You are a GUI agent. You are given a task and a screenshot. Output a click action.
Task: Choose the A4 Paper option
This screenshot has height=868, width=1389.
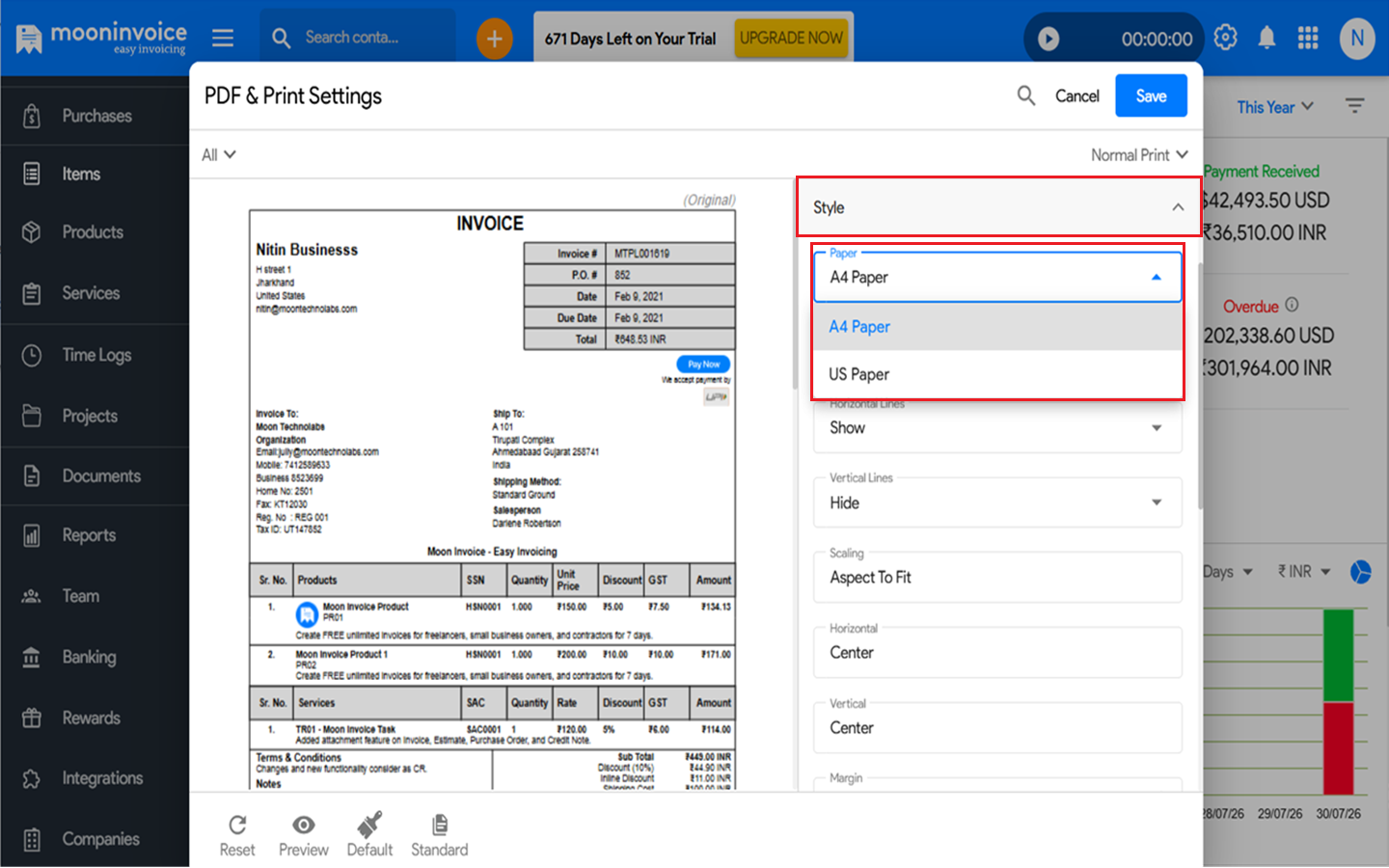tap(997, 327)
